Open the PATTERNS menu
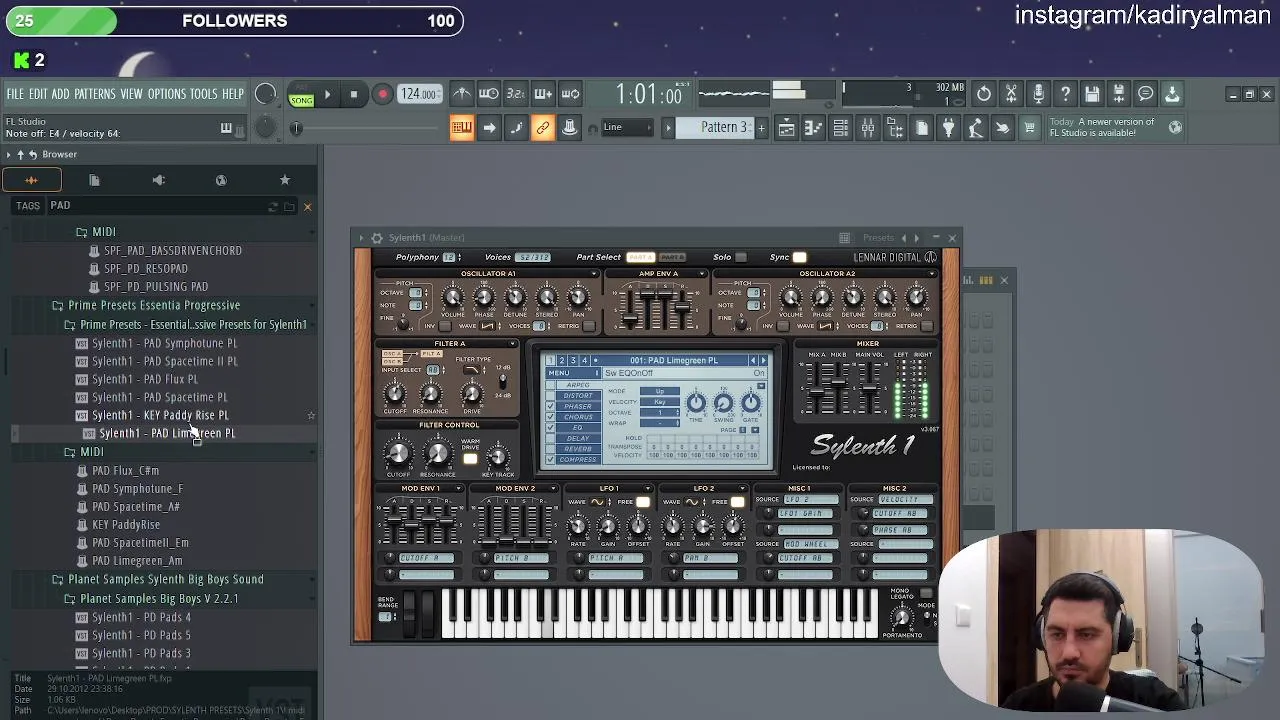 [x=95, y=94]
